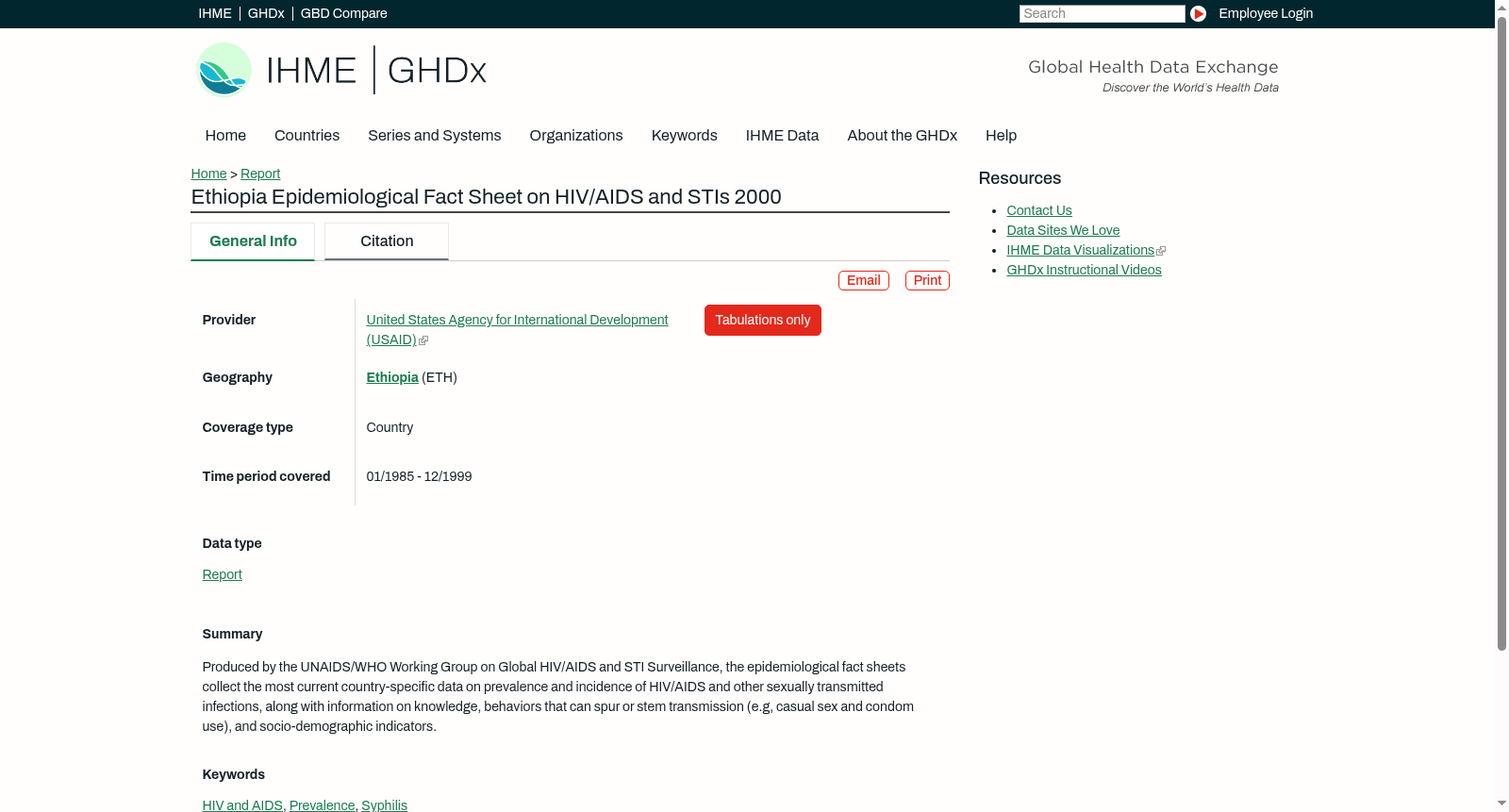Click the page vertical scrollbar thumb
Image resolution: width=1509 pixels, height=812 pixels.
(x=1501, y=332)
